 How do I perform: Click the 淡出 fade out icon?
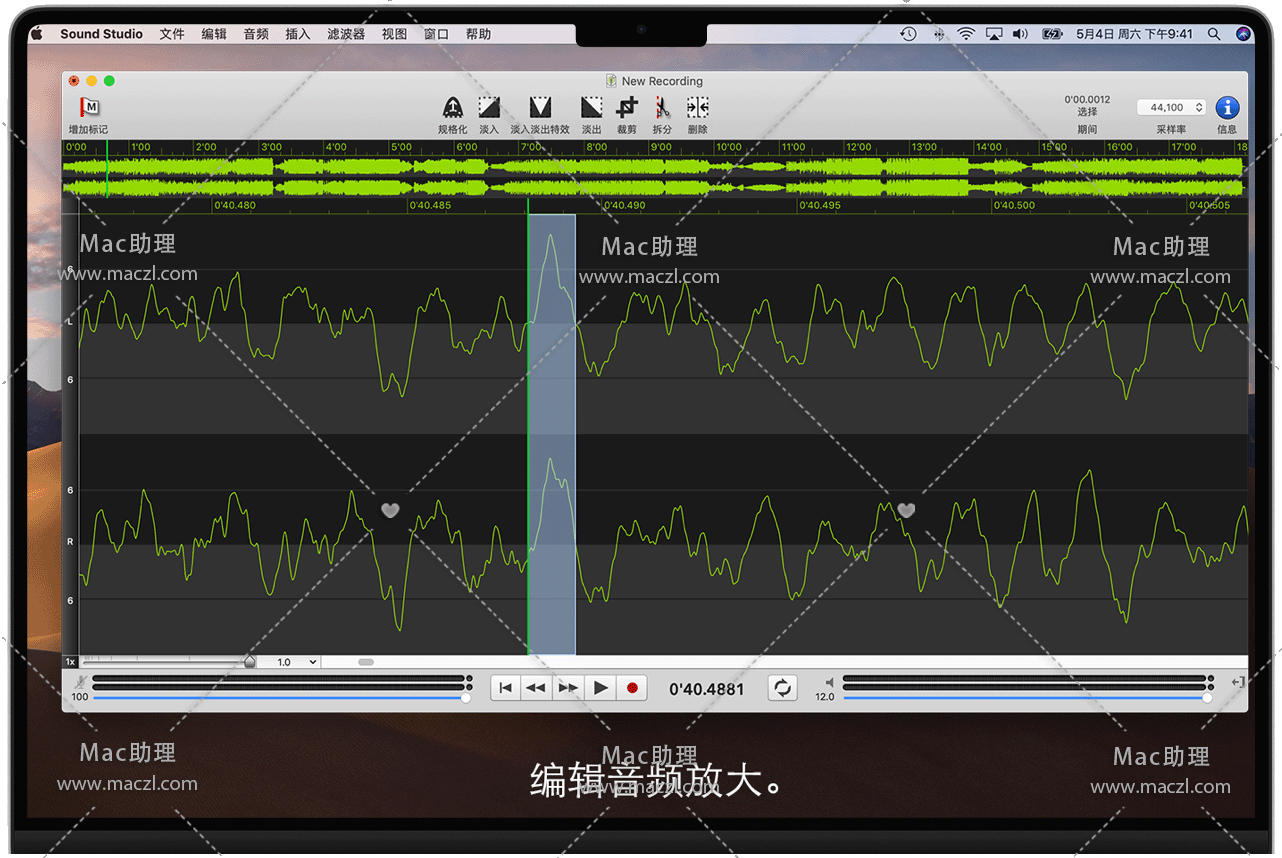pyautogui.click(x=592, y=108)
